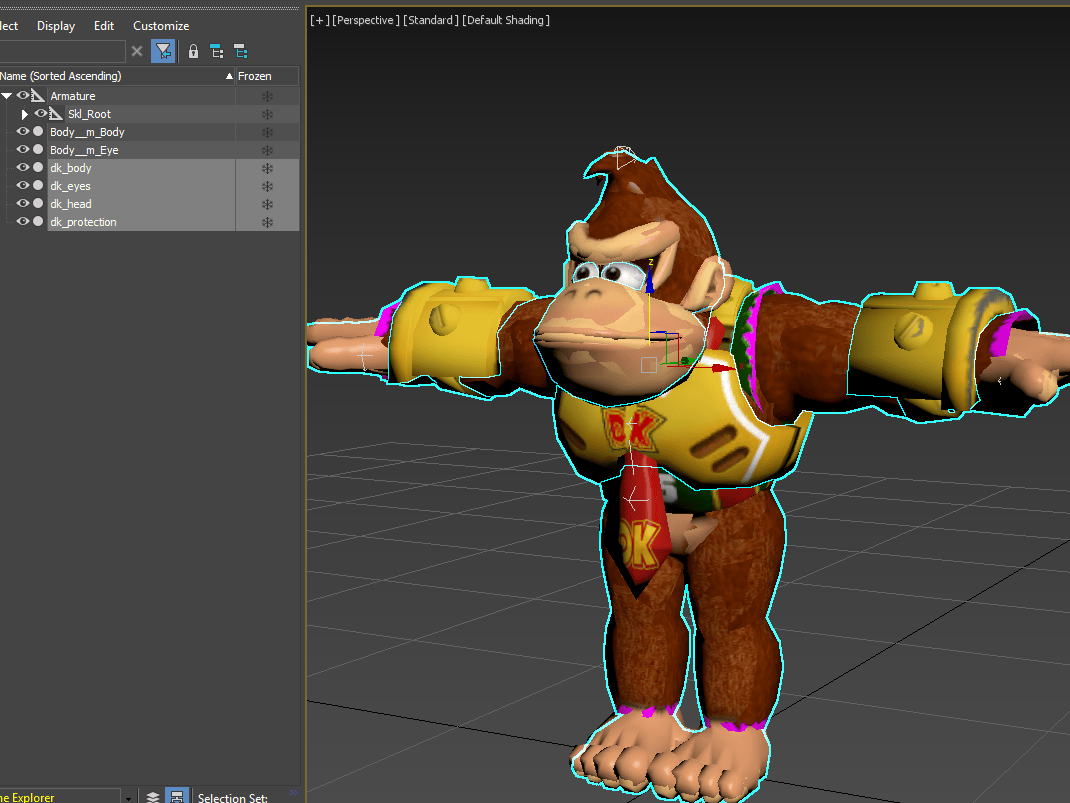Toggle visibility of Body__m_Eye

(x=22, y=150)
